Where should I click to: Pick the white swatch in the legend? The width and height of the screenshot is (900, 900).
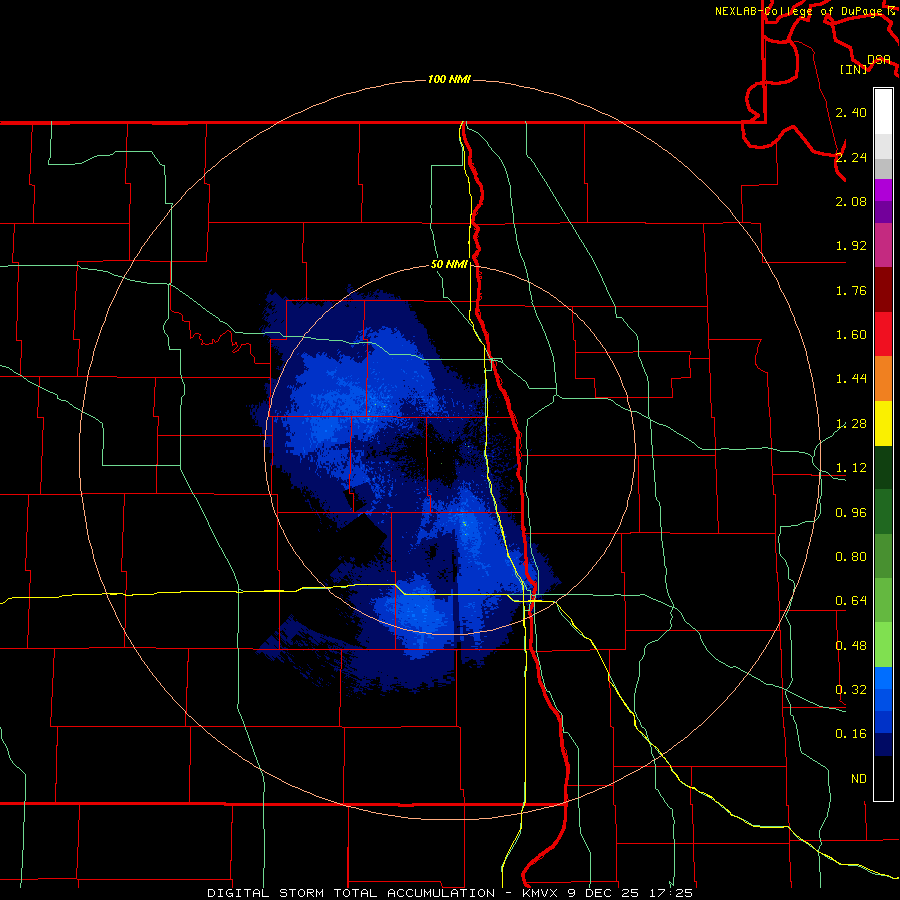click(x=883, y=111)
